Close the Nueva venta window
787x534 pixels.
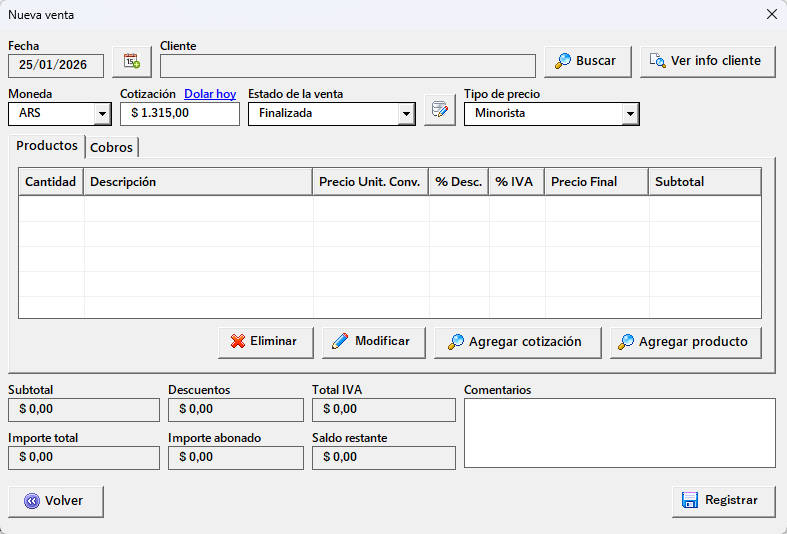[x=772, y=15]
